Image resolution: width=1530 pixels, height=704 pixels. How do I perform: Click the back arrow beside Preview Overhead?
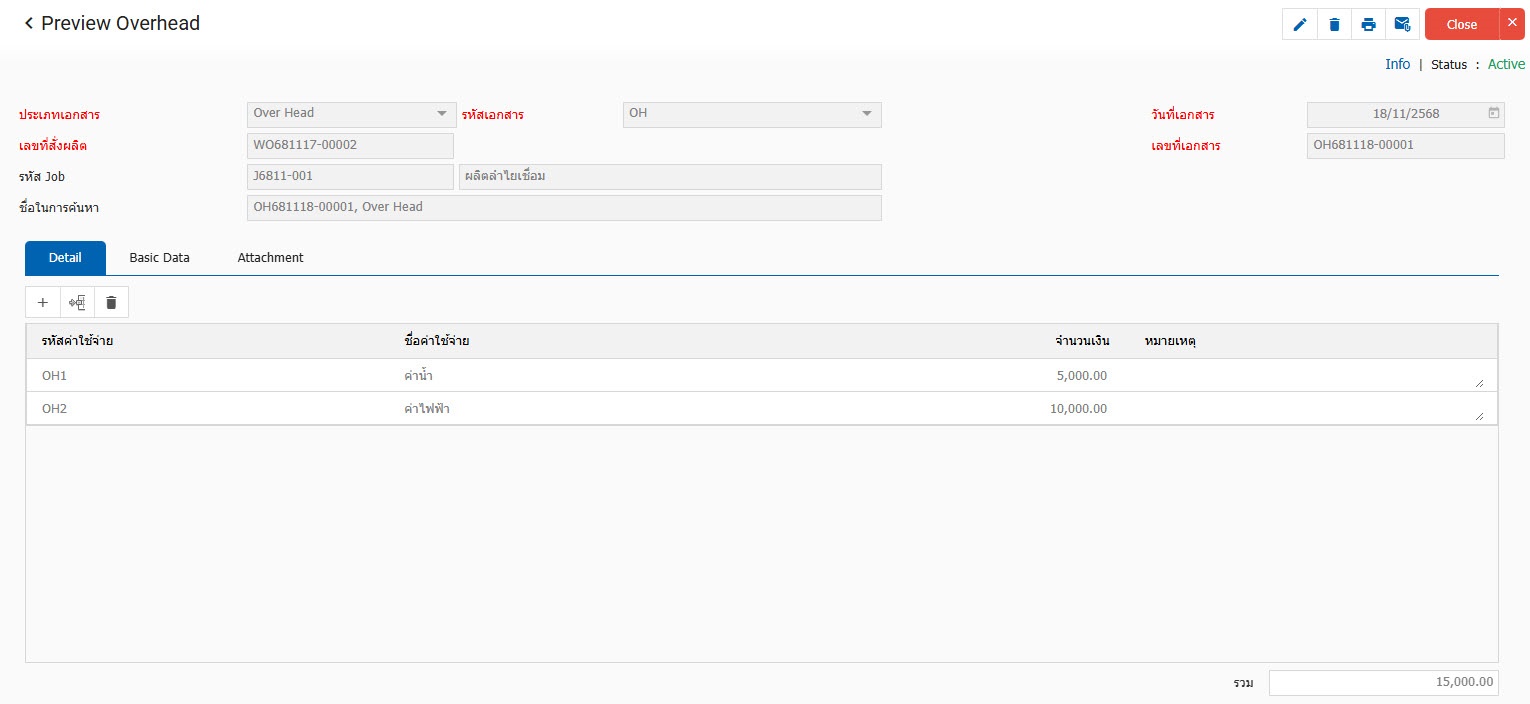pos(29,23)
